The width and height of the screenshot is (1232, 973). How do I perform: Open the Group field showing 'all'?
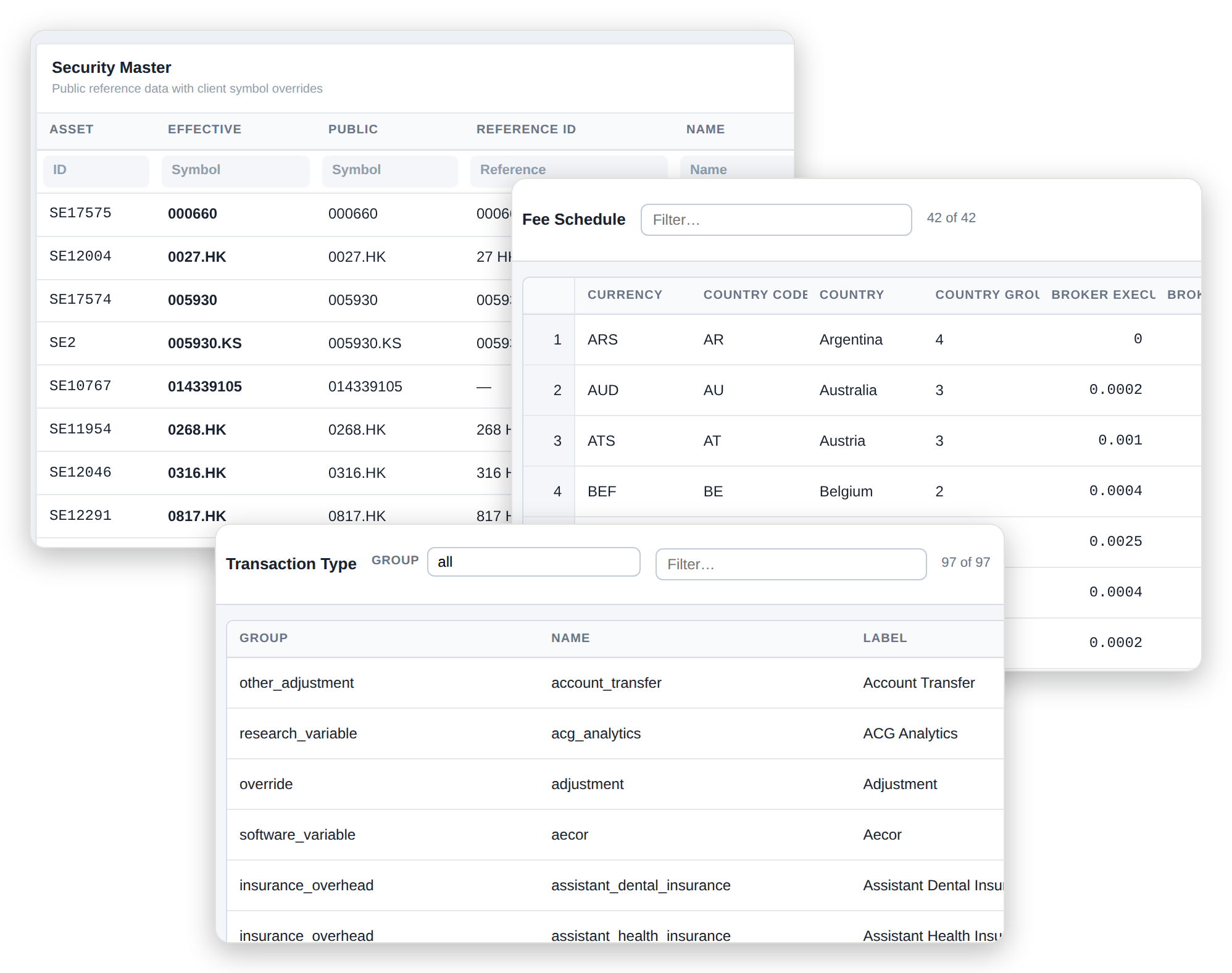pyautogui.click(x=533, y=562)
